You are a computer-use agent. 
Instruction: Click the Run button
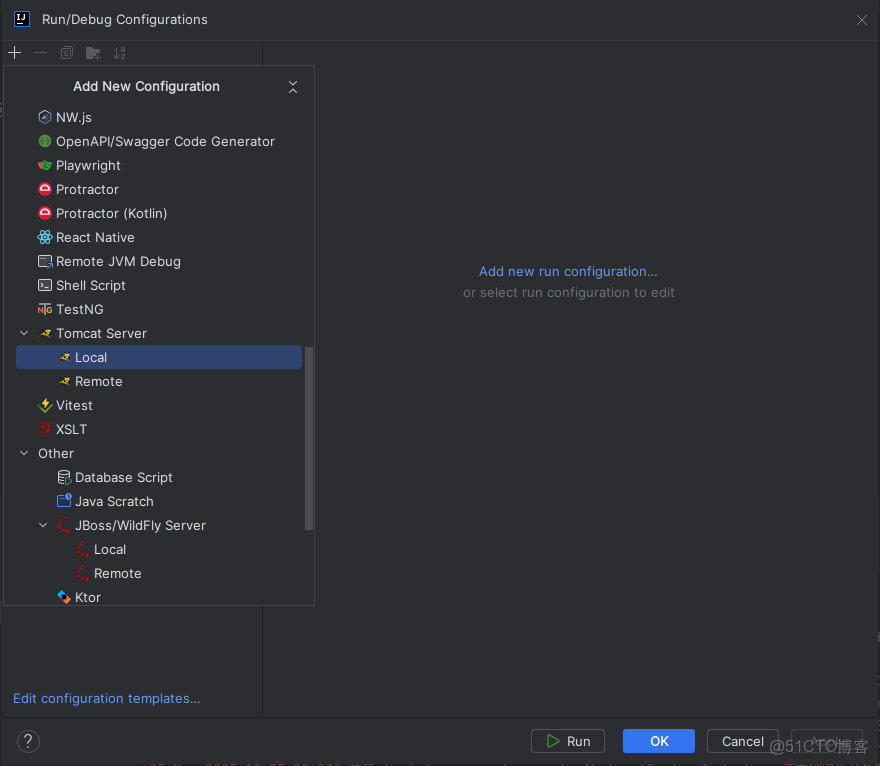(568, 741)
